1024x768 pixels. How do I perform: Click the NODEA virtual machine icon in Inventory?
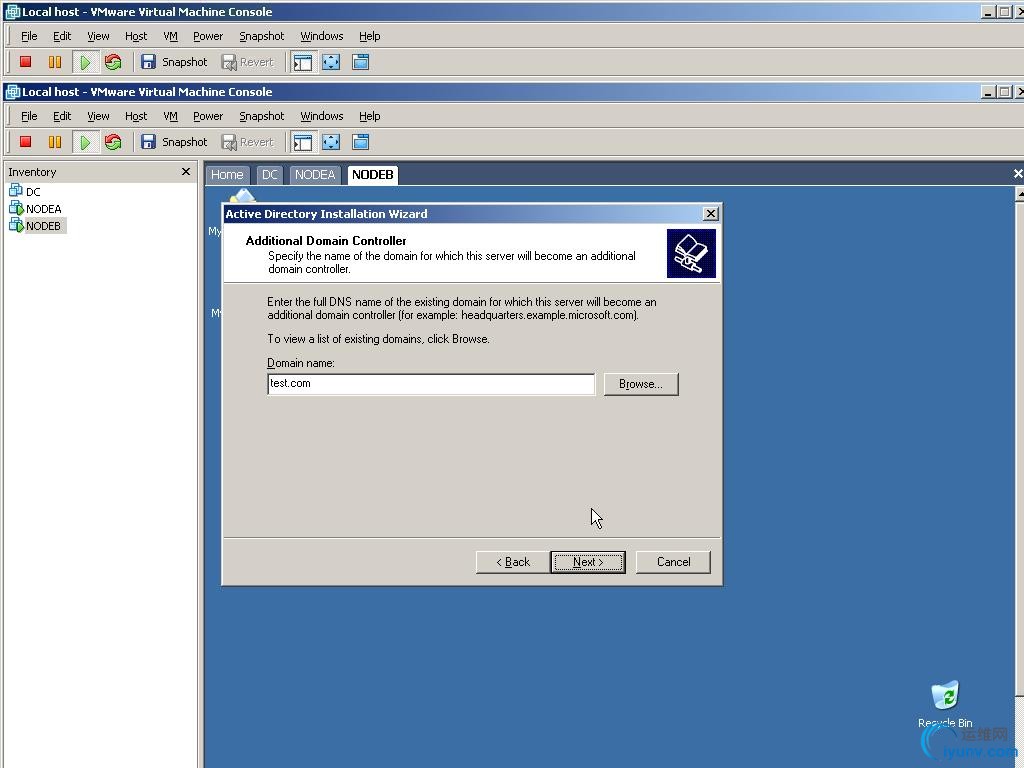click(16, 208)
